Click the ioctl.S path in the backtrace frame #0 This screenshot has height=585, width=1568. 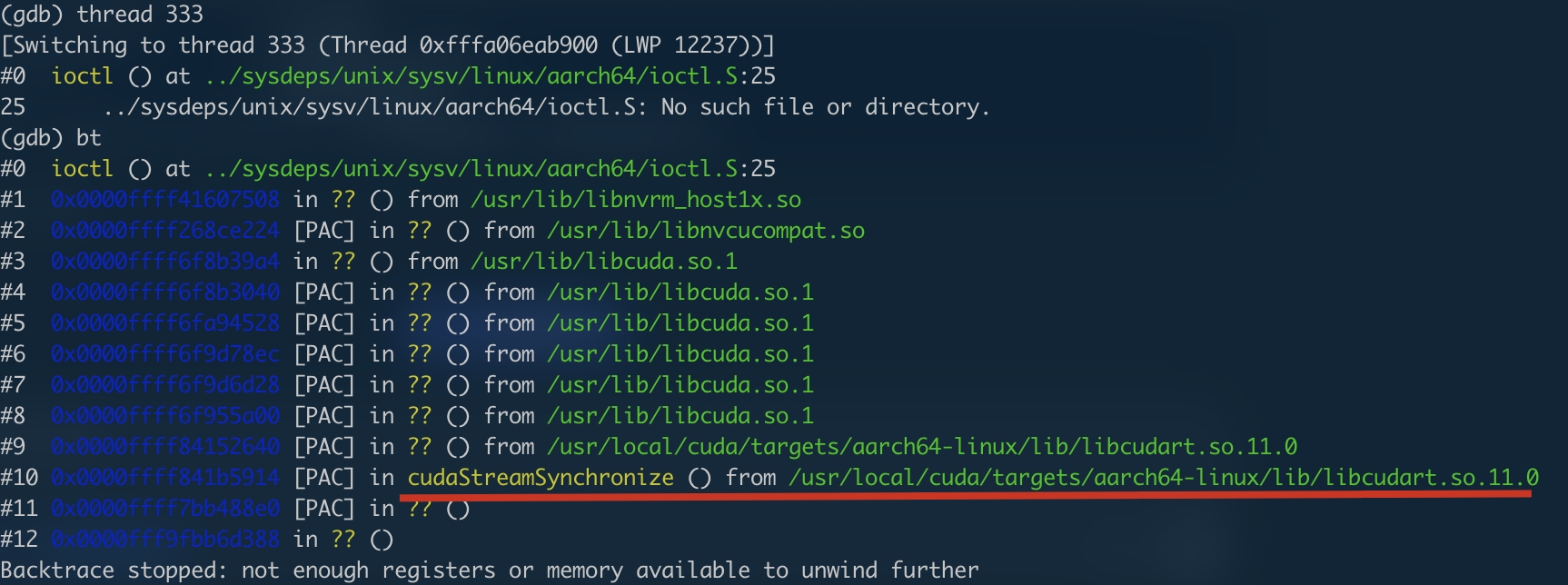(471, 169)
